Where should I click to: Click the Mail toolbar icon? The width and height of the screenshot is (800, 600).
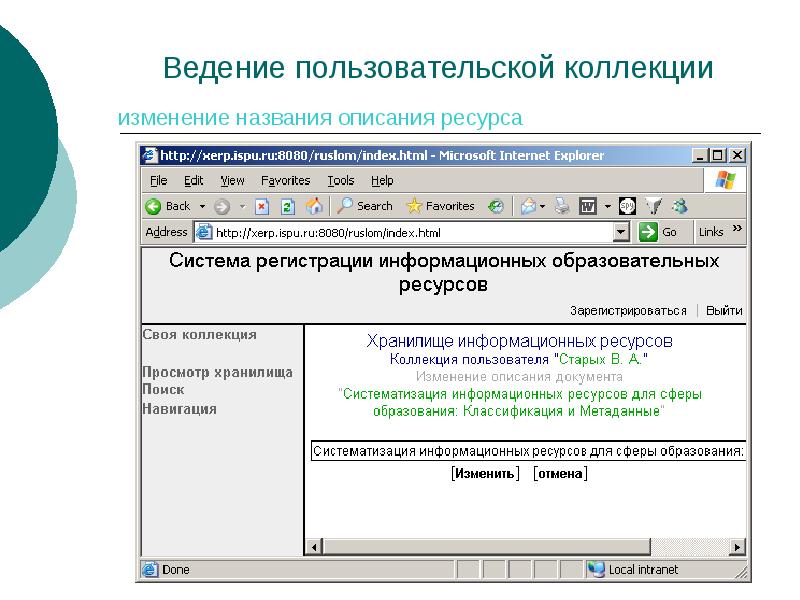[528, 206]
